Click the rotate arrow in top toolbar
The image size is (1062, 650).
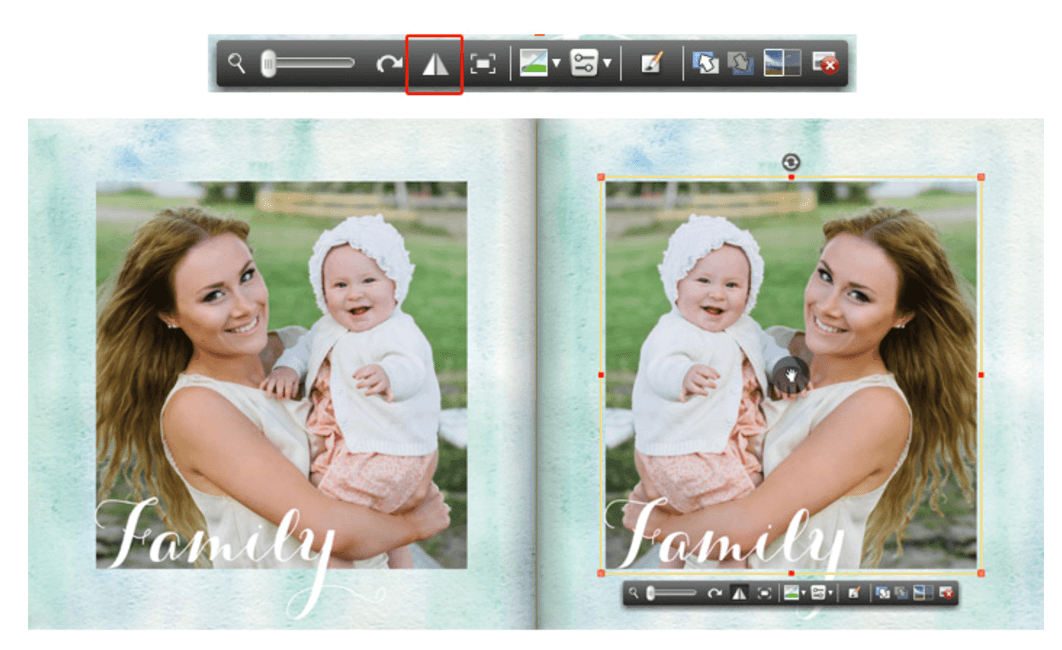[389, 64]
